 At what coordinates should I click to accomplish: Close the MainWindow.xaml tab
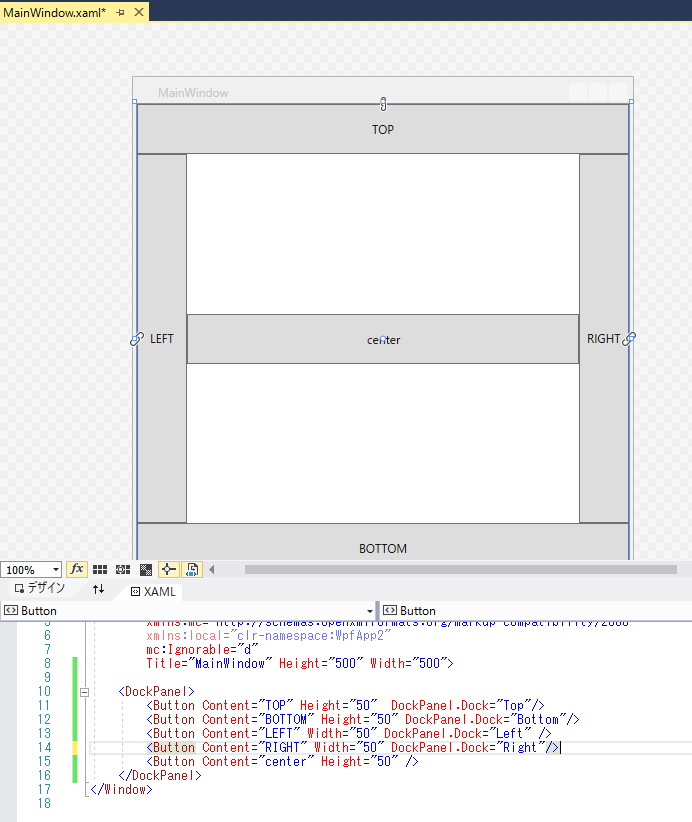point(139,12)
